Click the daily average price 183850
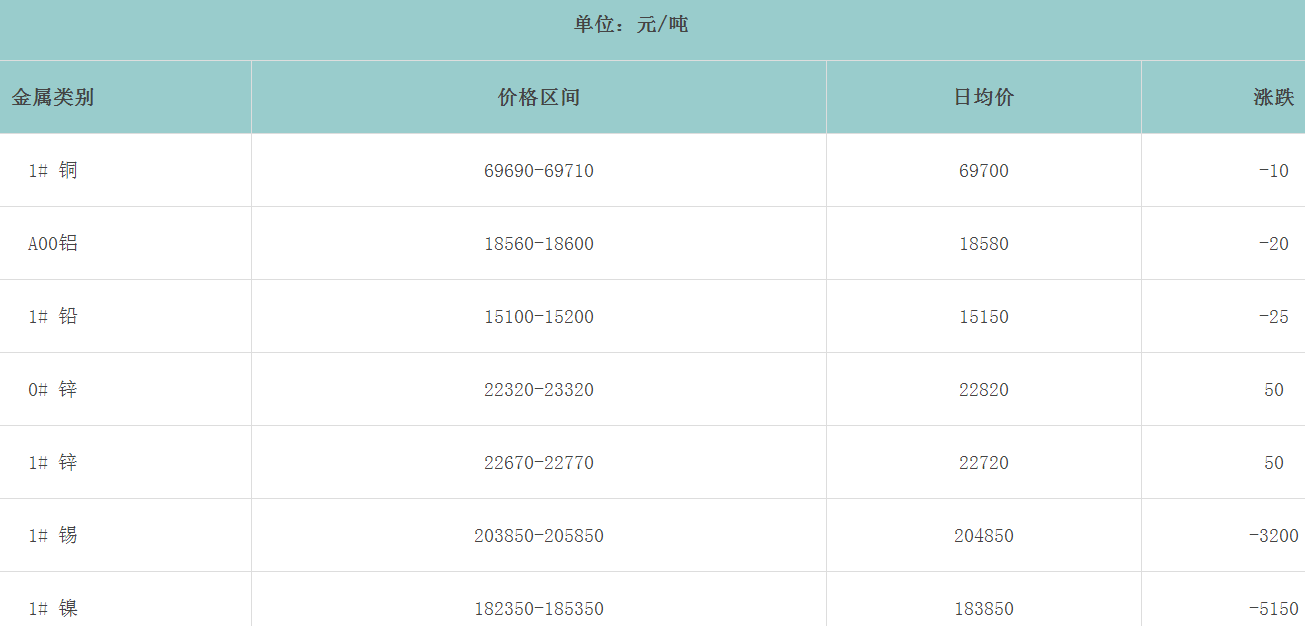The image size is (1305, 626). click(983, 609)
